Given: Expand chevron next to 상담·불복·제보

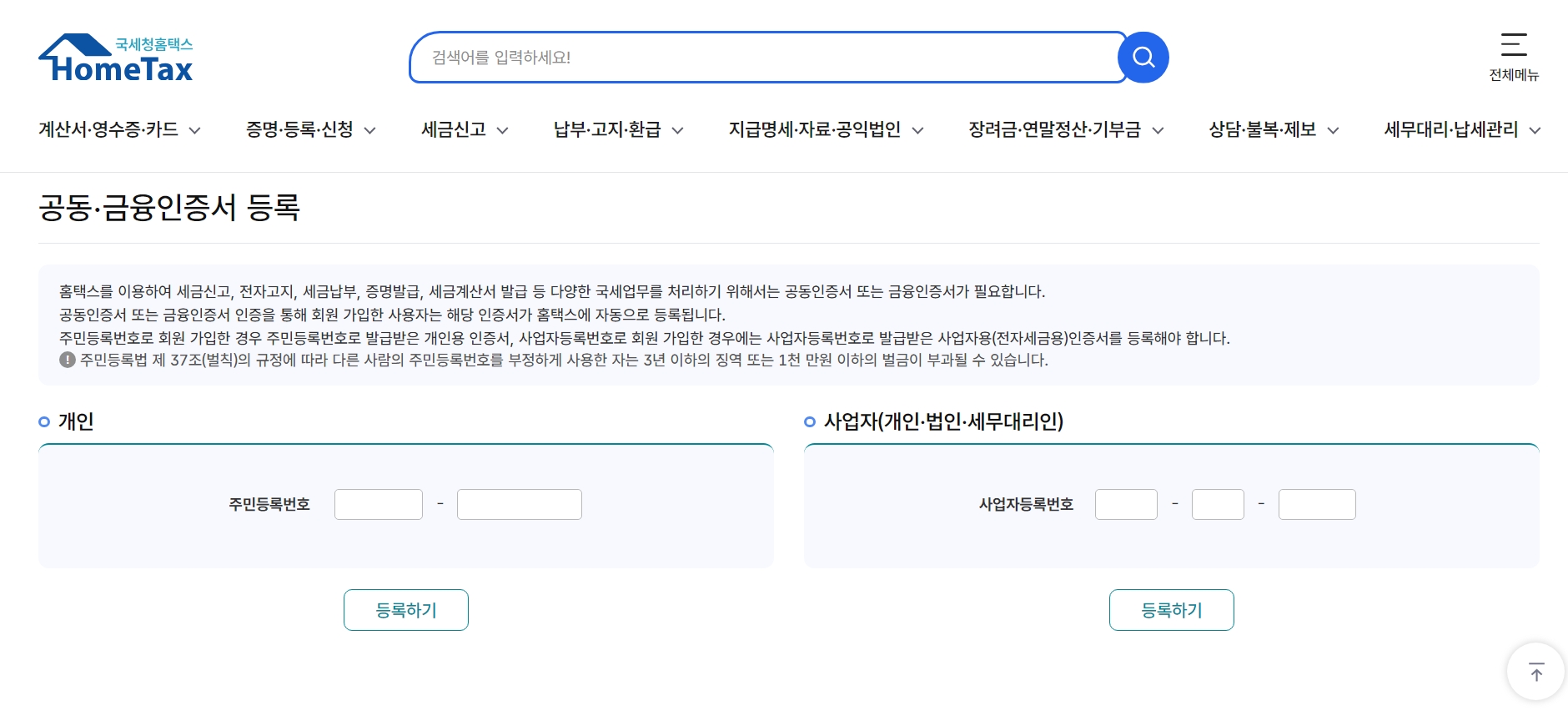Looking at the screenshot, I should click(x=1333, y=130).
